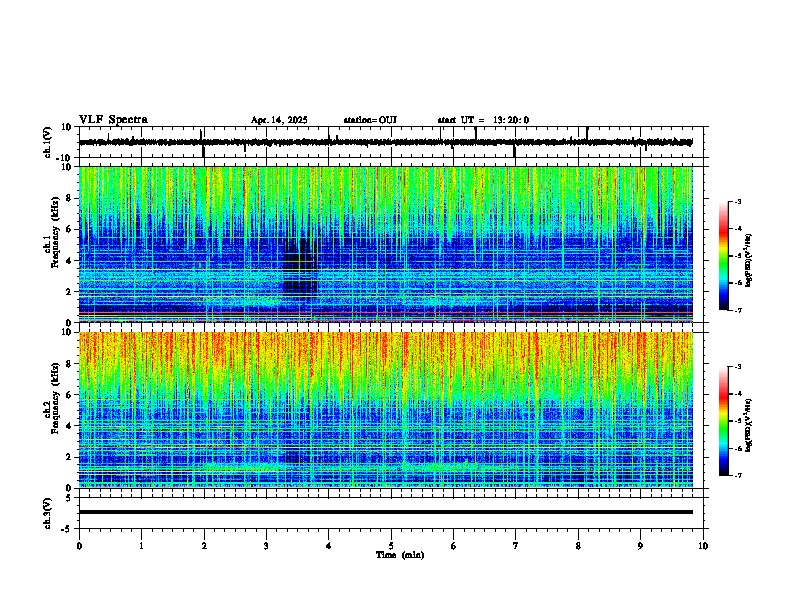Click the "6" tick on the Time axis
The width and height of the screenshot is (792, 612).
453,546
